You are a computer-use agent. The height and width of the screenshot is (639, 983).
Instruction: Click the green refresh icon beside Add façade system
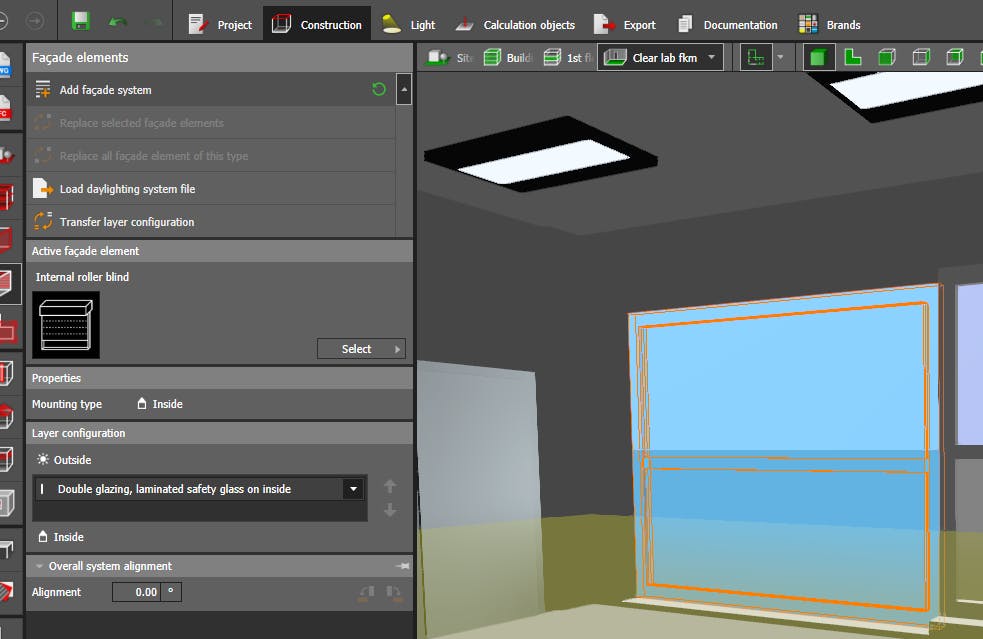379,89
